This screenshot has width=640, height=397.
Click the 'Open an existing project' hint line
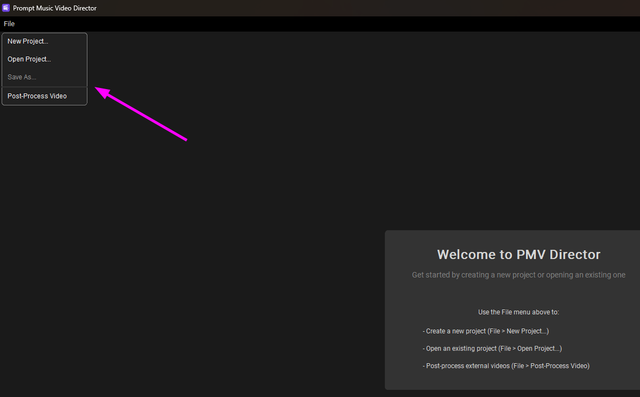click(492, 348)
